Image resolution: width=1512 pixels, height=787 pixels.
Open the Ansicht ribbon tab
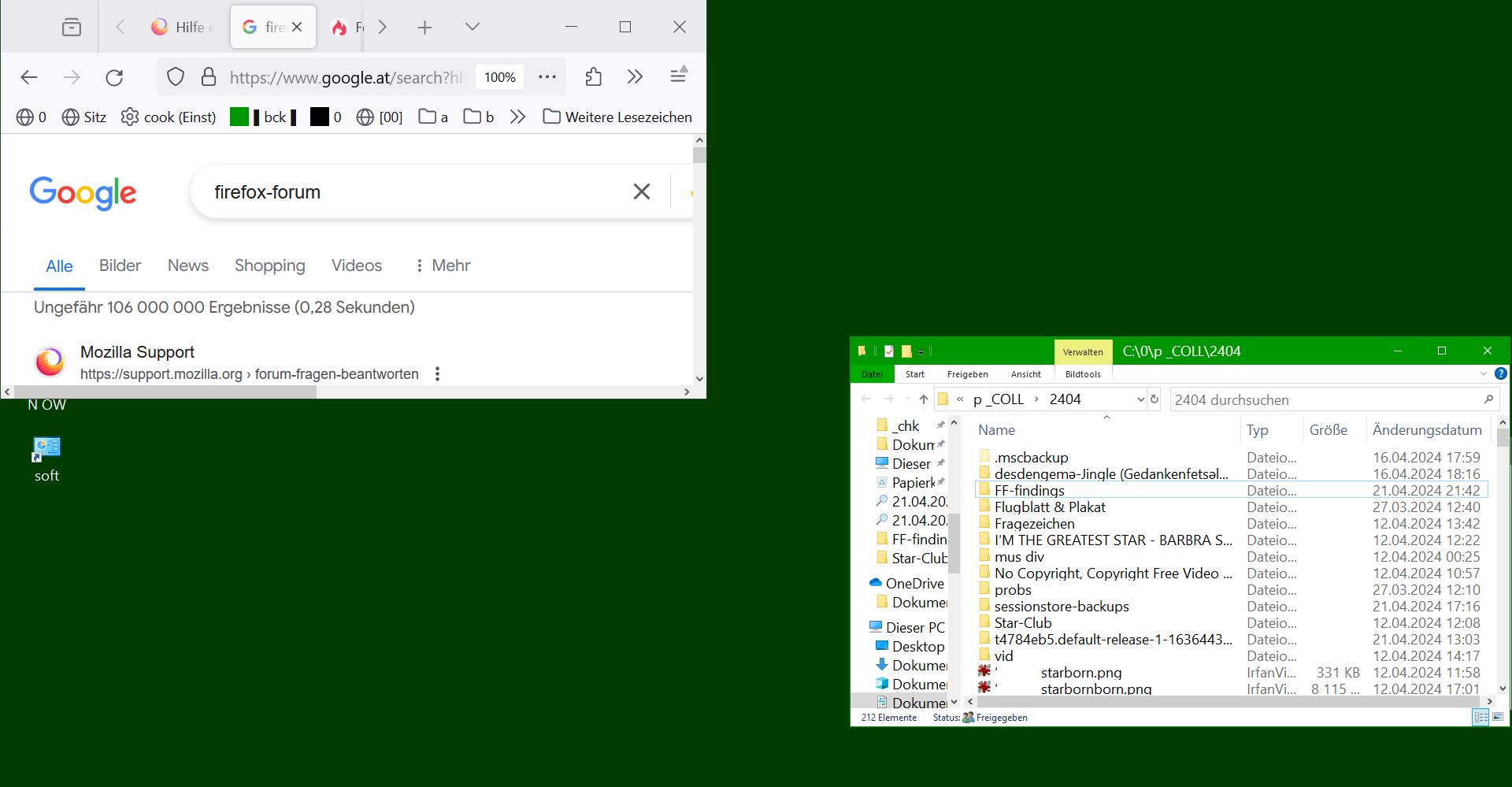coord(1025,374)
